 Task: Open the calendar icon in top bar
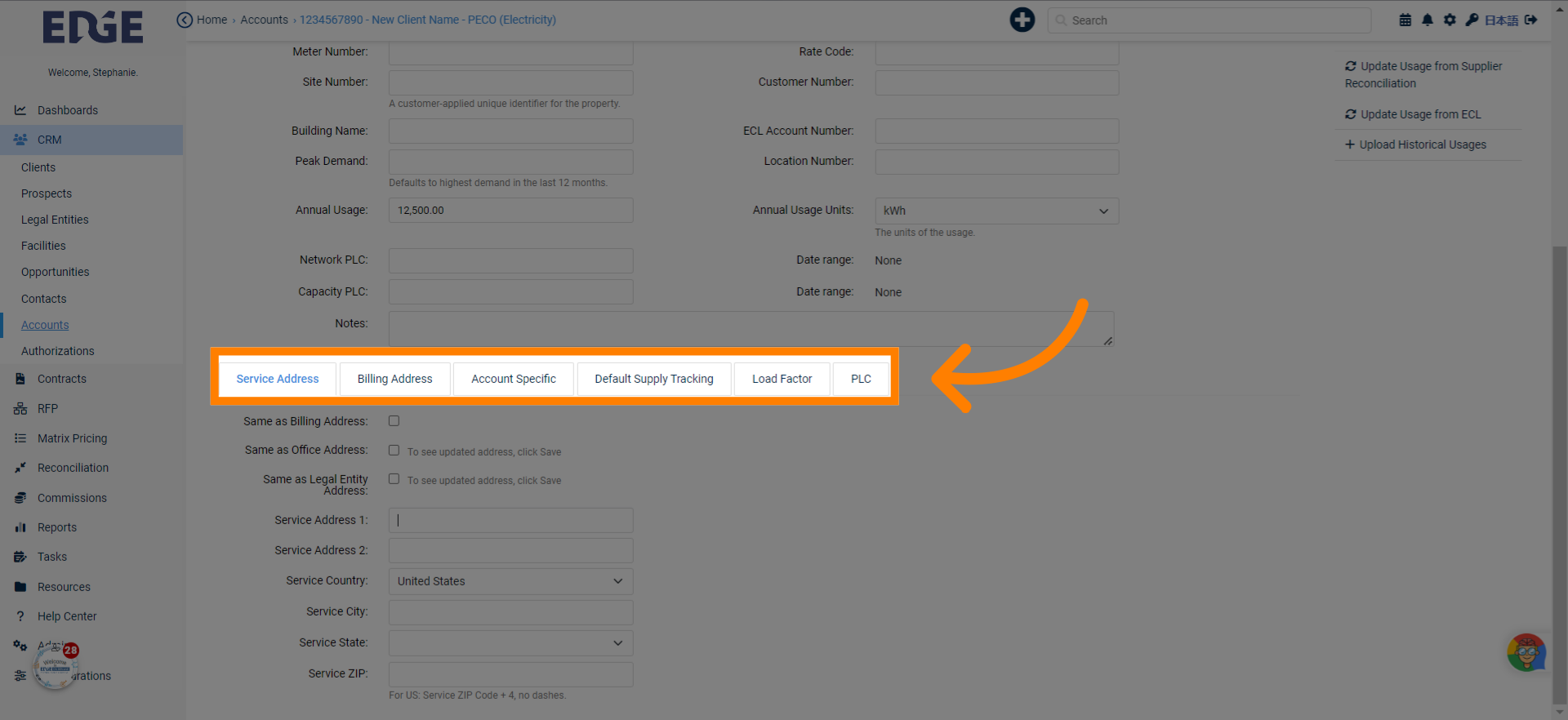1405,20
